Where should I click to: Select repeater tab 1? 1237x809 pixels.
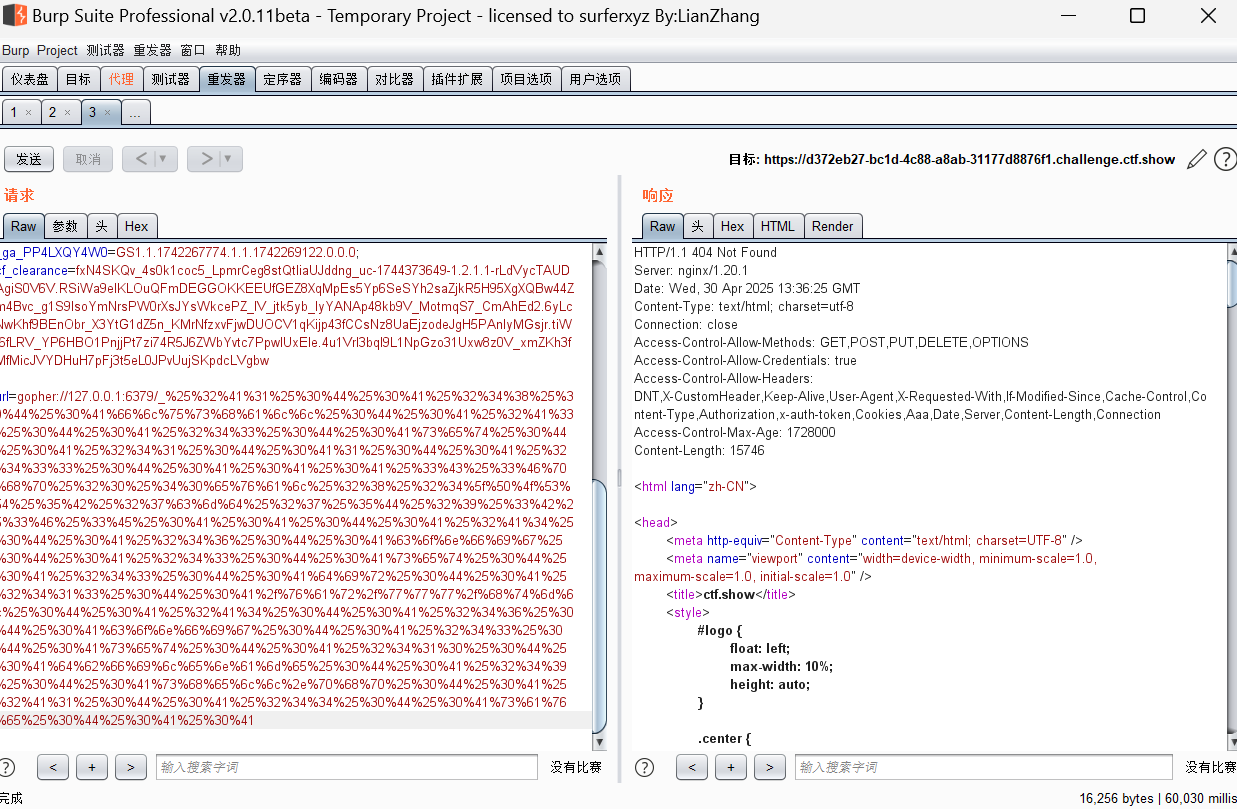coord(14,113)
